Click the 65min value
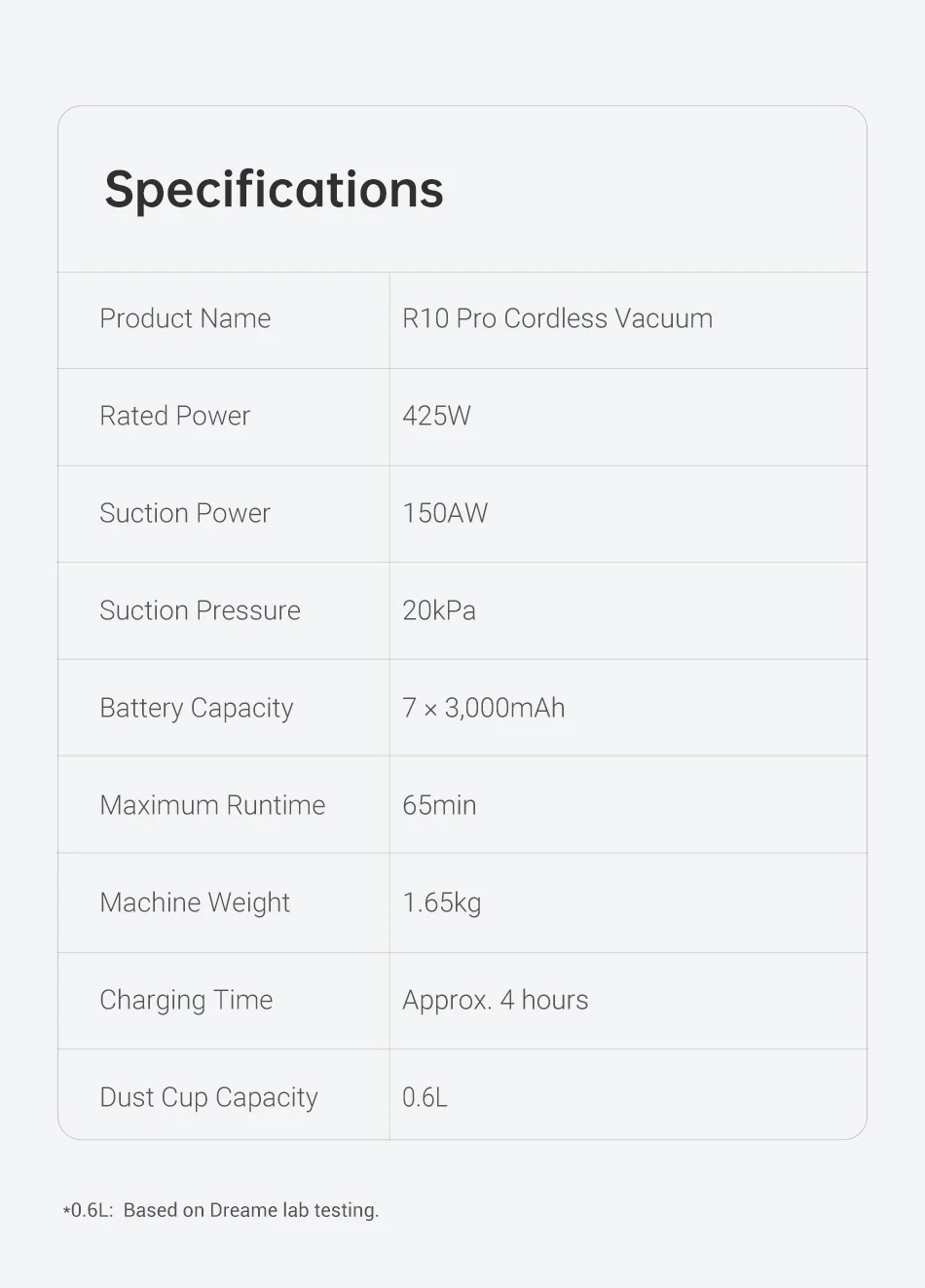Viewport: 925px width, 1288px height. (x=439, y=805)
